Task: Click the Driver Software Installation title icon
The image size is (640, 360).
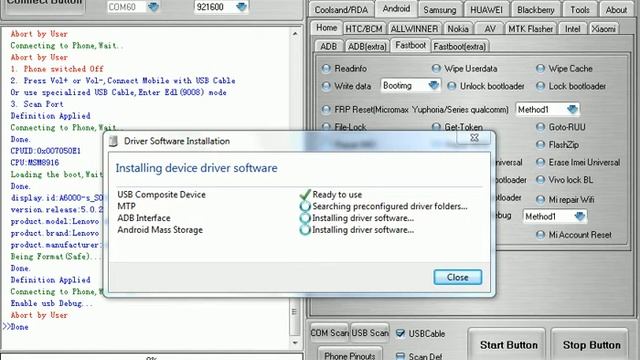Action: [113, 141]
